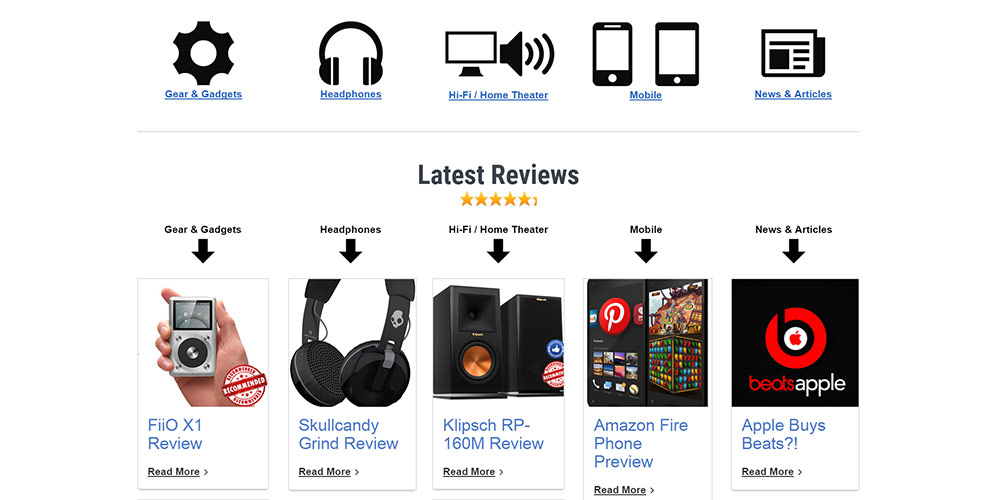
Task: Click the arrow beneath Gear & Gadgets heading
Action: pyautogui.click(x=203, y=251)
